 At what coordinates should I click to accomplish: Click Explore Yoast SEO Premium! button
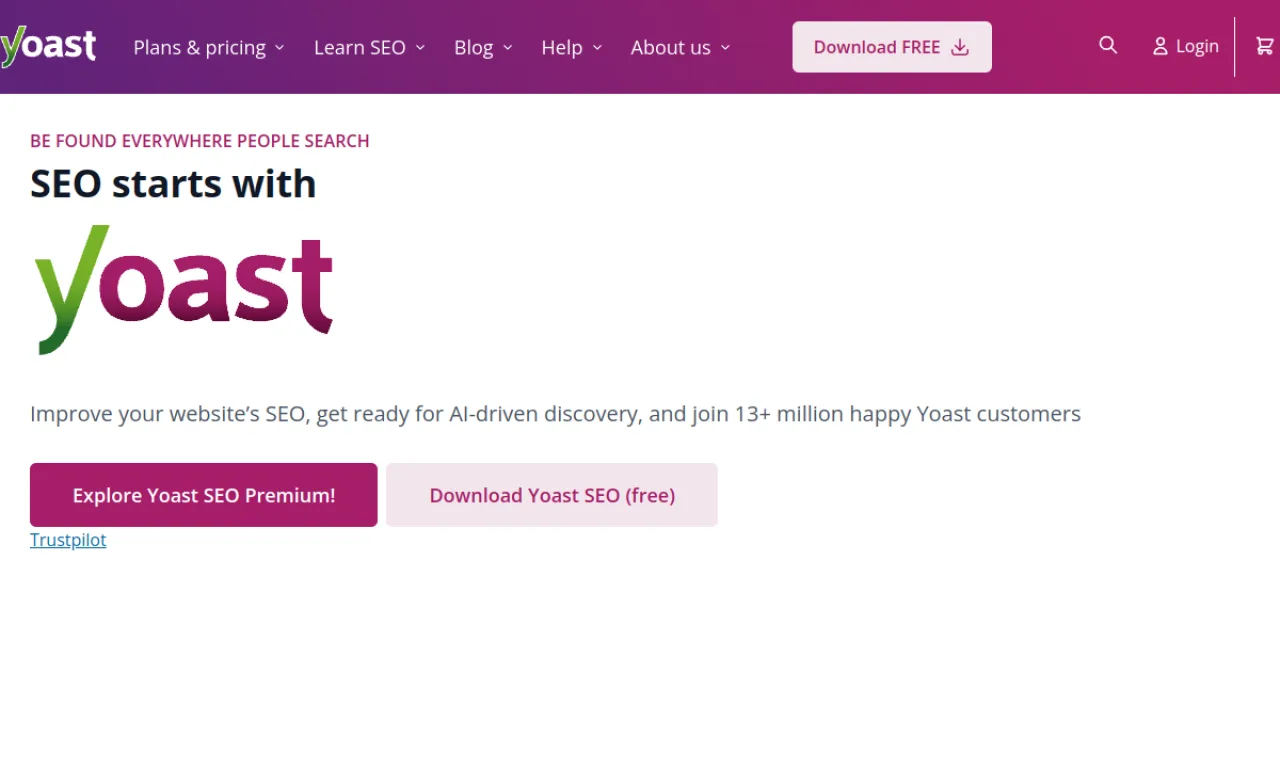tap(204, 495)
